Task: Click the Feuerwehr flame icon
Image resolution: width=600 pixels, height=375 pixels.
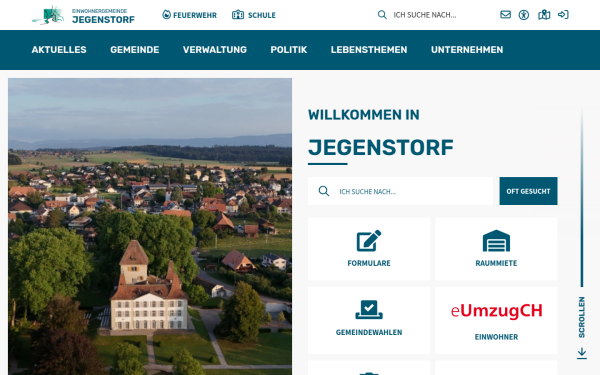Action: (166, 15)
